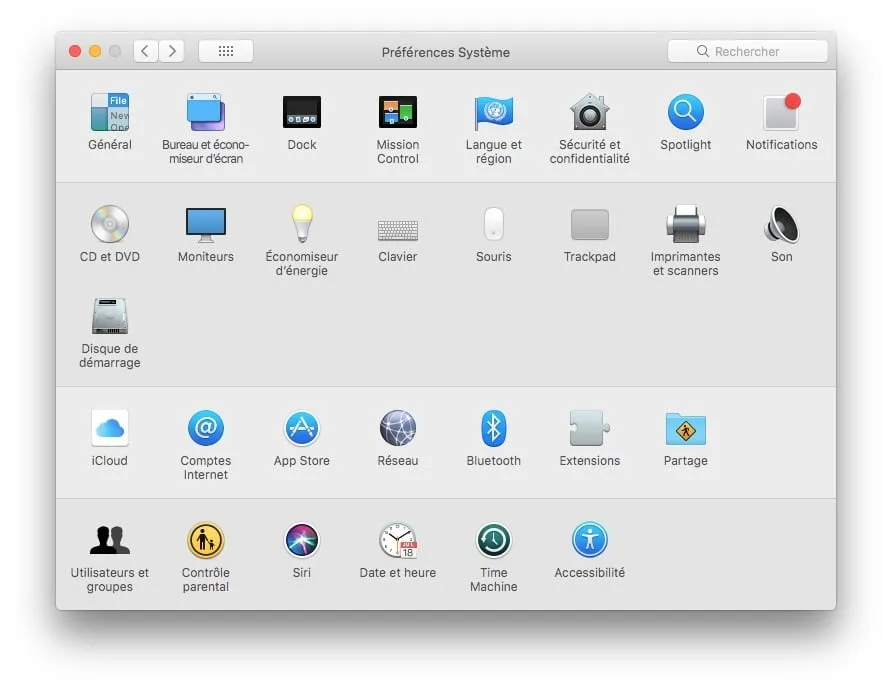
Task: Open Contrôle parental settings
Action: [205, 540]
